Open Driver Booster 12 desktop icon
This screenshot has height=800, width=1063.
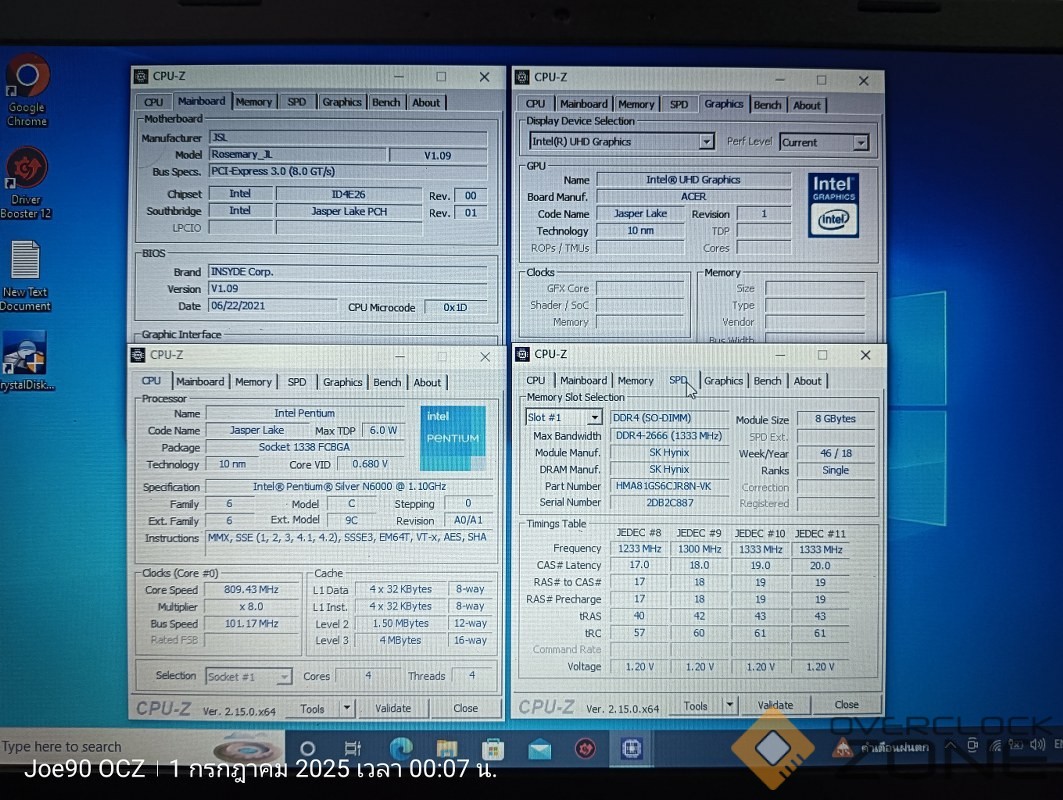(26, 184)
